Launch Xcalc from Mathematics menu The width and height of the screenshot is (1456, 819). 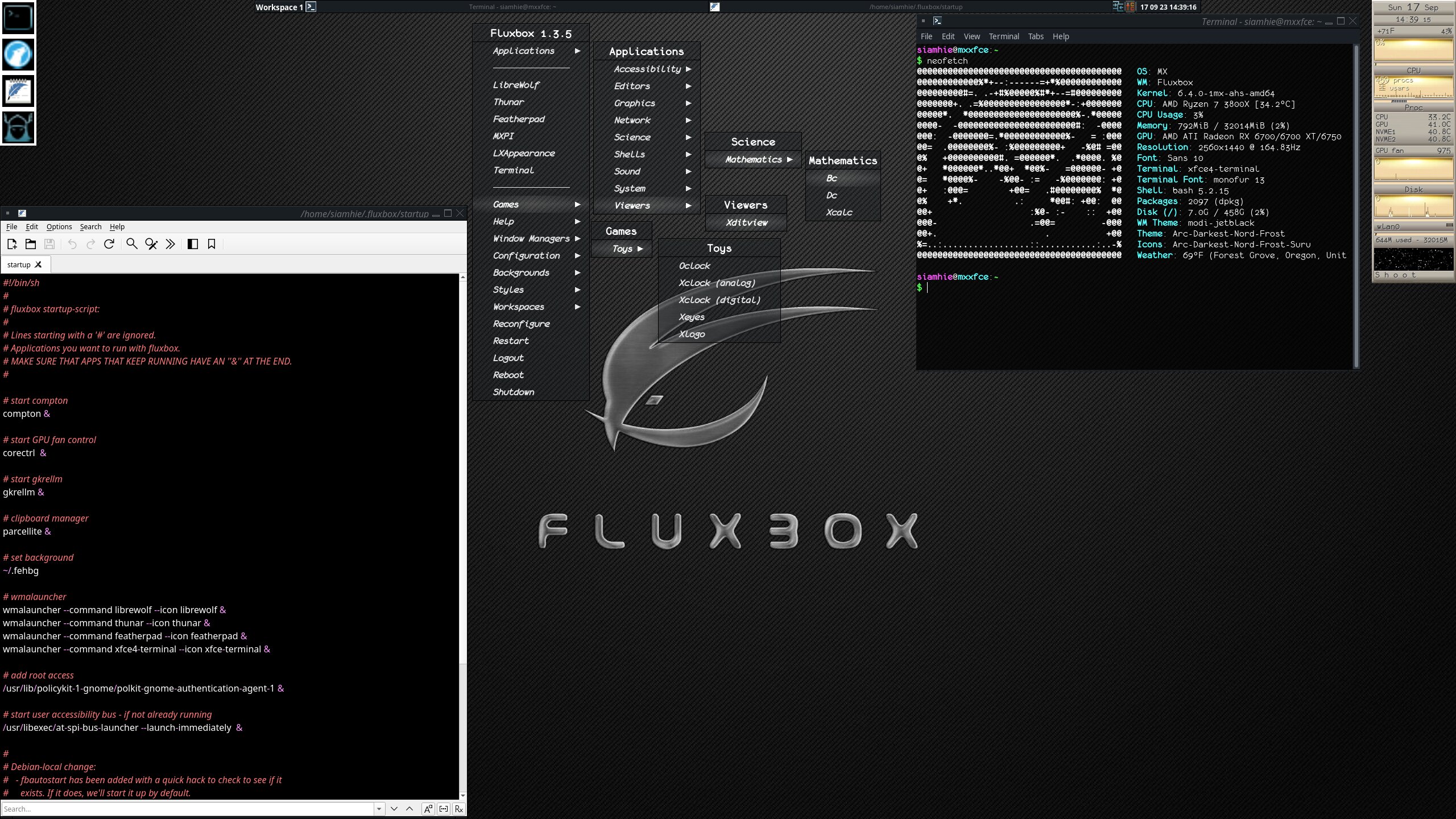point(843,212)
